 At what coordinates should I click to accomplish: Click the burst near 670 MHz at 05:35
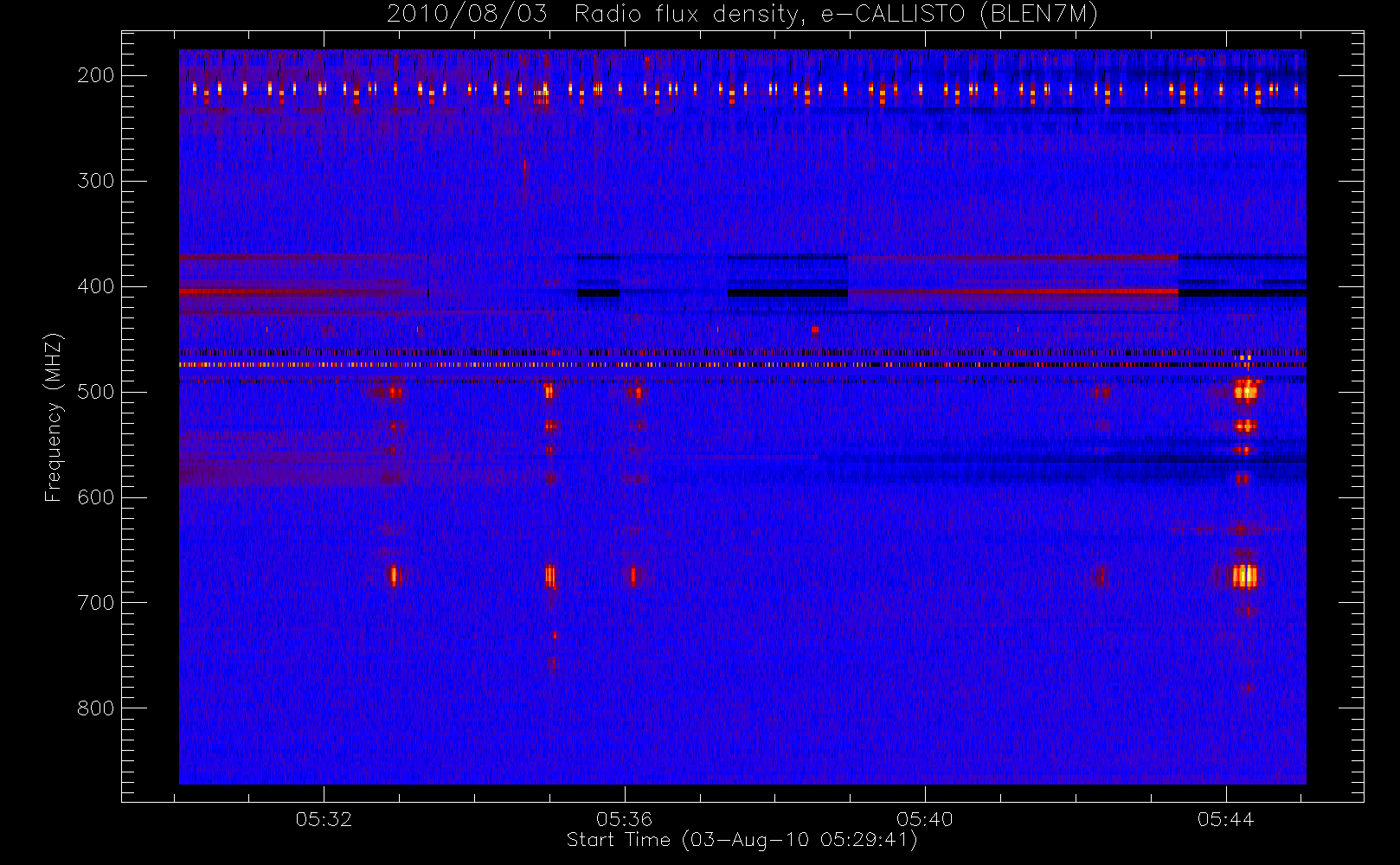pos(549,576)
